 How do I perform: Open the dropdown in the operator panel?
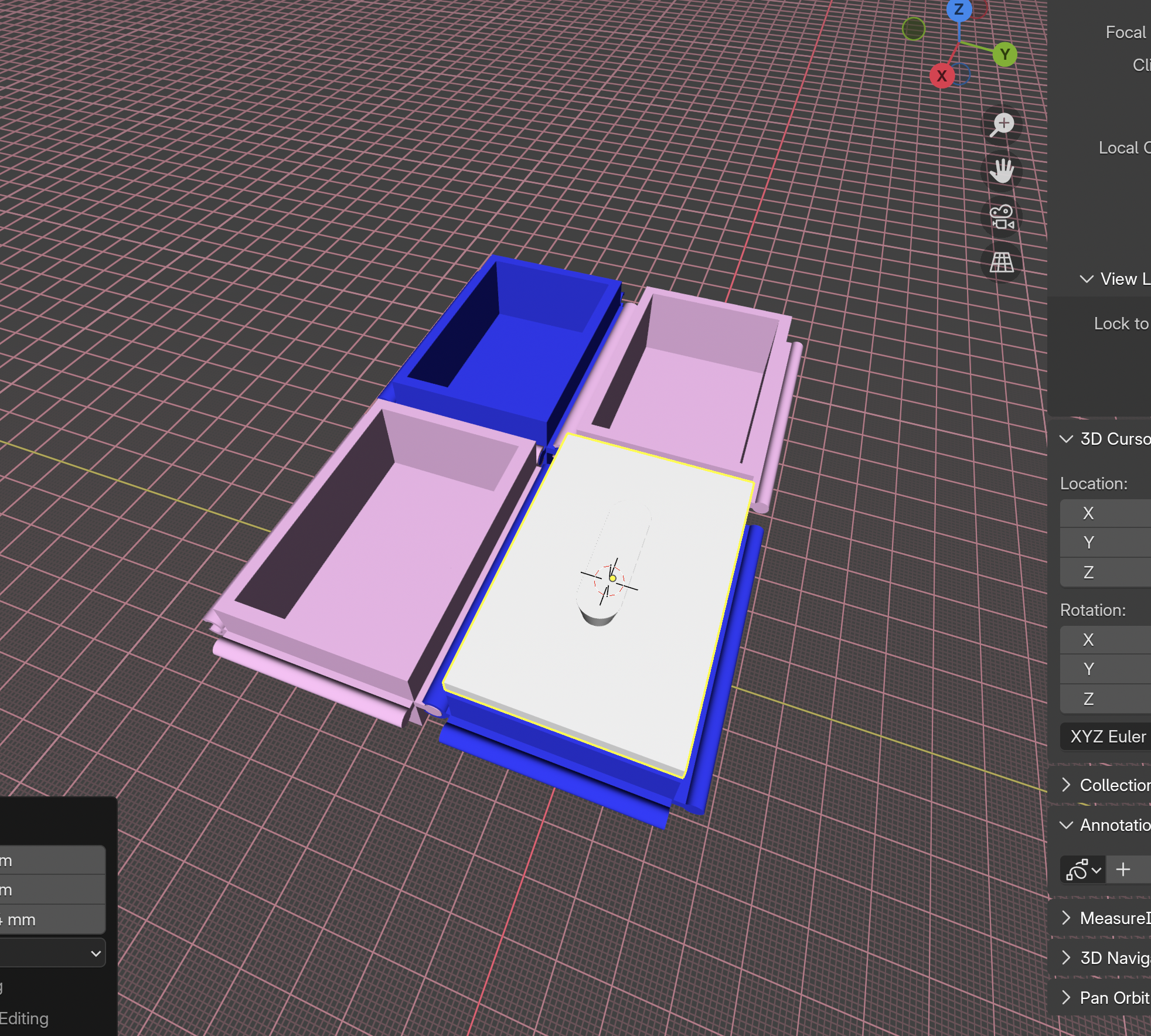tap(53, 953)
